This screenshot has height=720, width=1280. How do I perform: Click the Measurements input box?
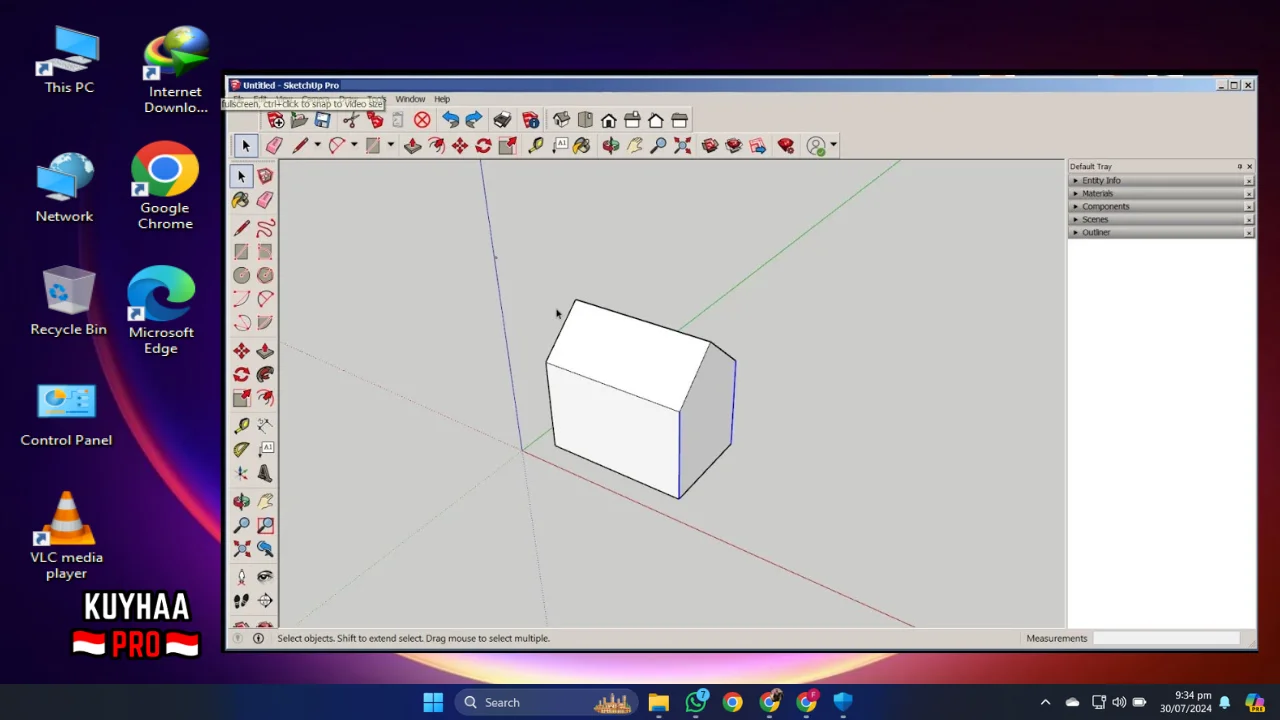pyautogui.click(x=1166, y=638)
